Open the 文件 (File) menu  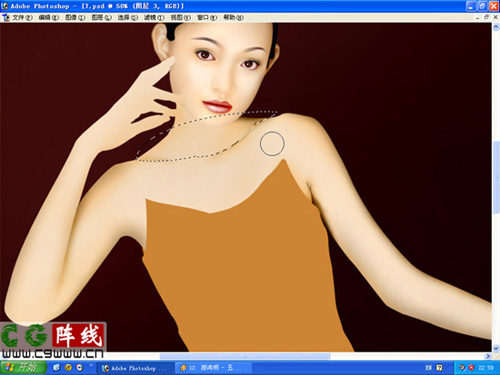[22, 17]
